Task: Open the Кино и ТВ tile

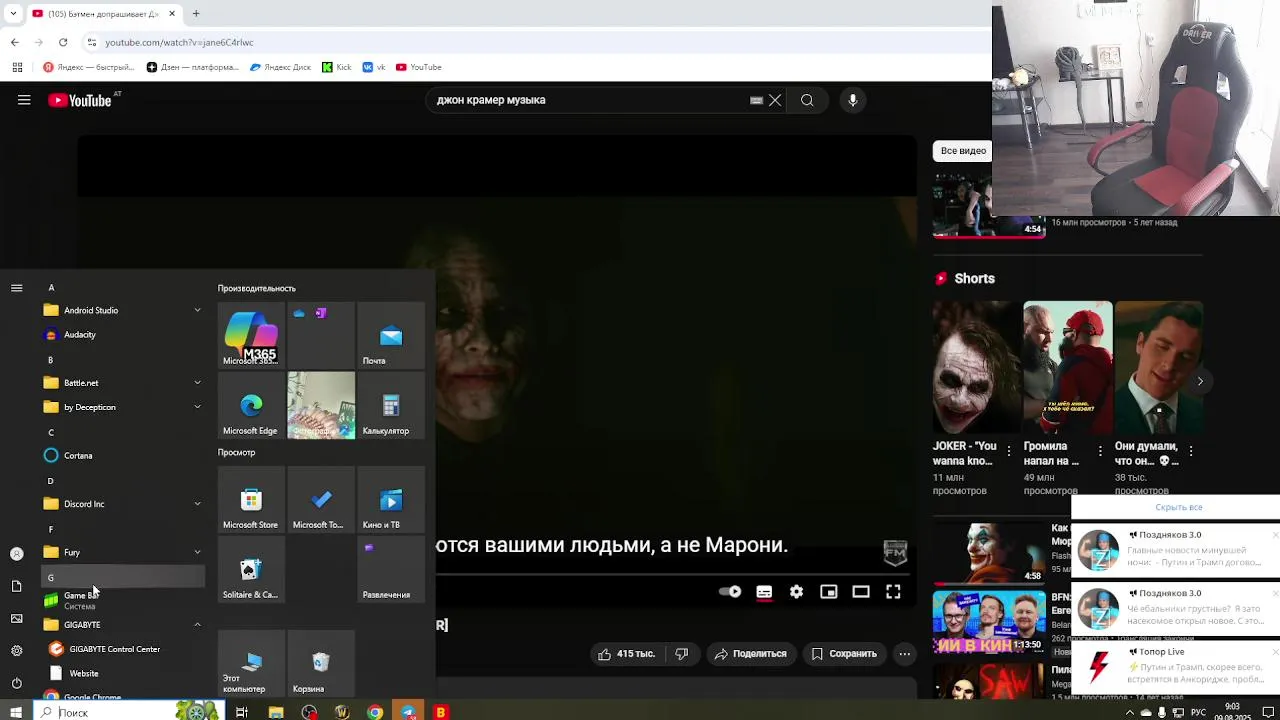Action: point(391,499)
